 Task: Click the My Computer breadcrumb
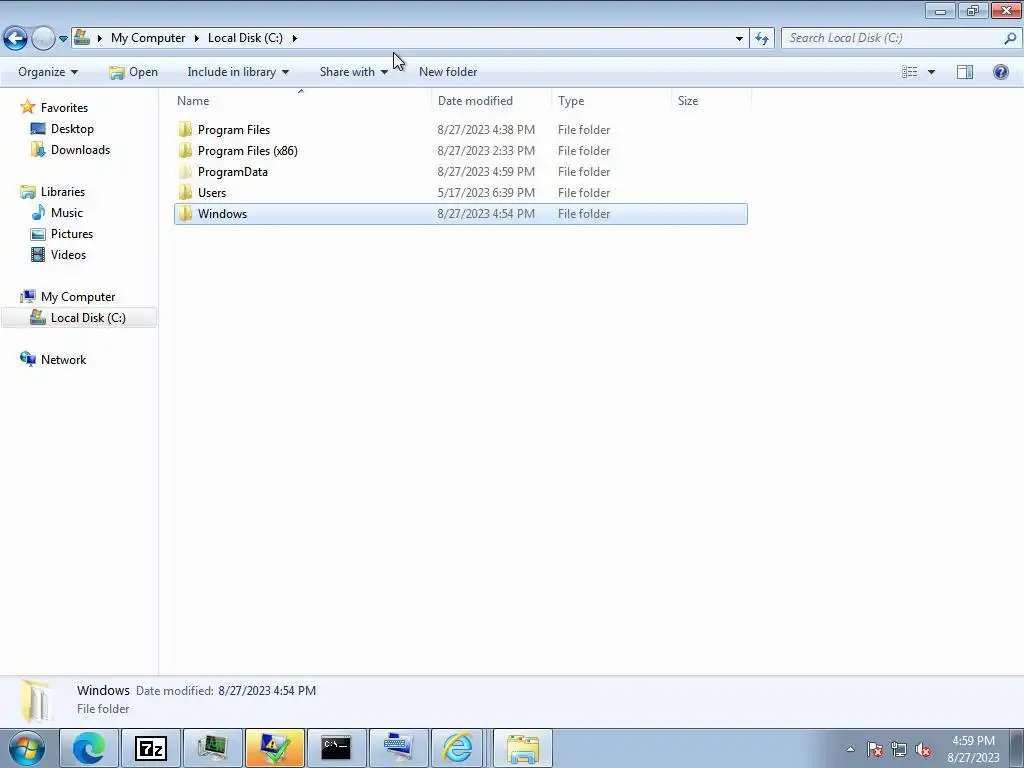pos(148,38)
